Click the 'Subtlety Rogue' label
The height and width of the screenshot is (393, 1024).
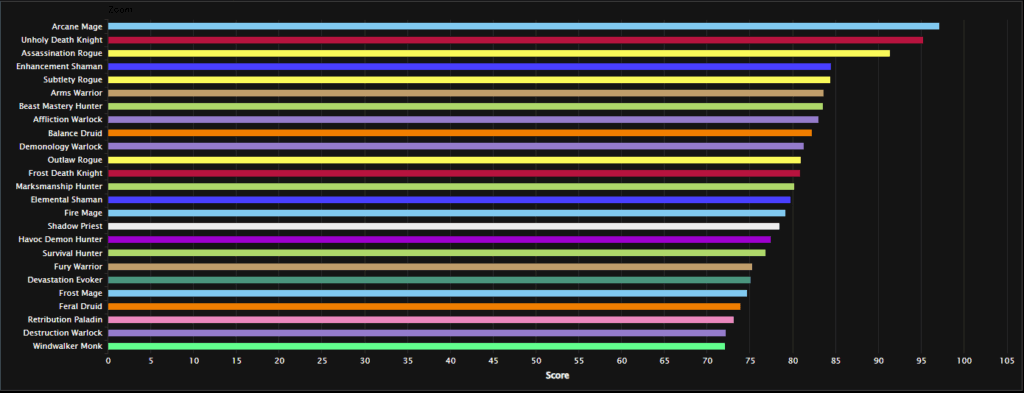[x=72, y=80]
